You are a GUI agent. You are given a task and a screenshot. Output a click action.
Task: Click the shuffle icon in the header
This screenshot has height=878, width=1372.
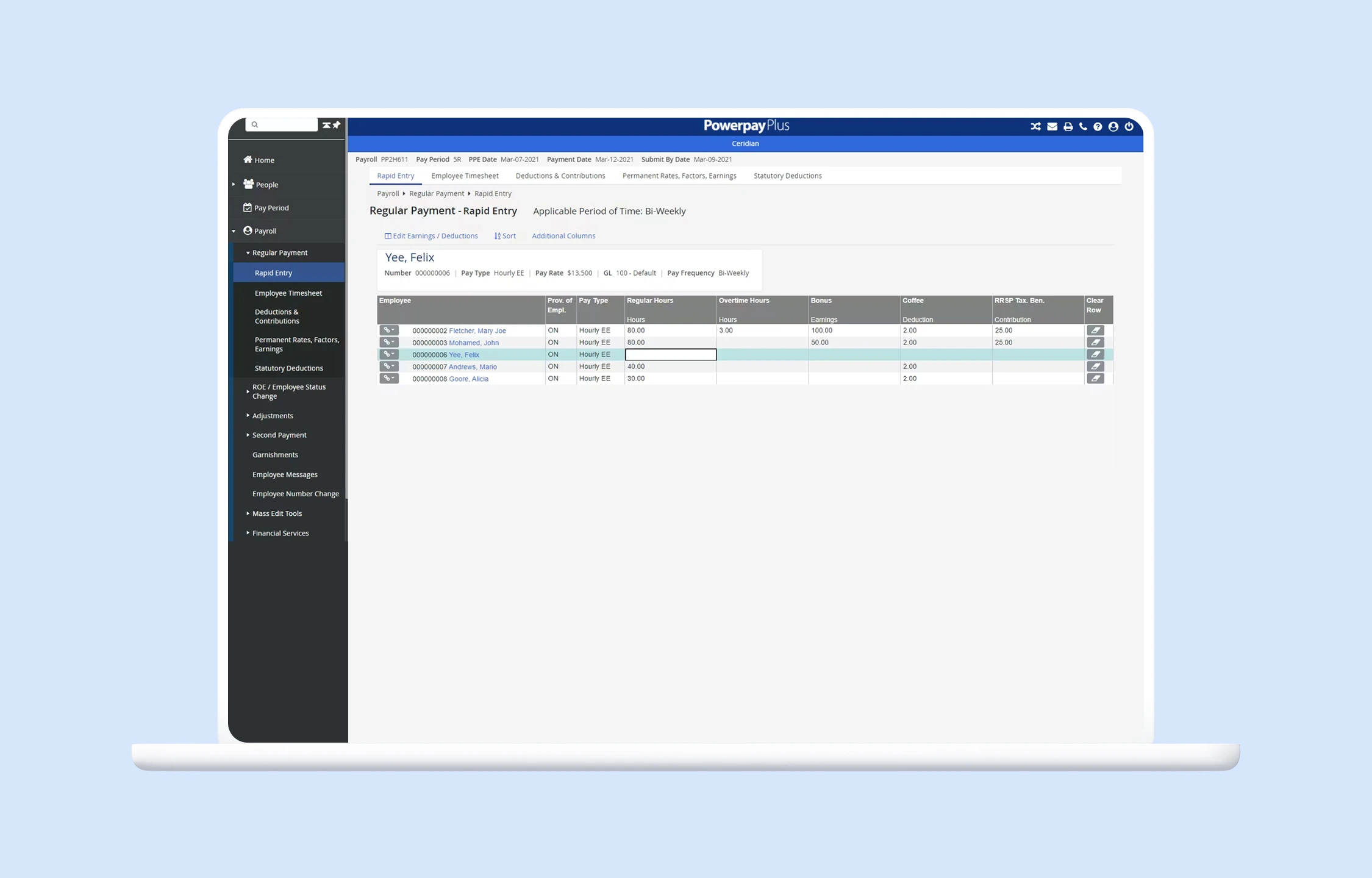[x=1035, y=126]
